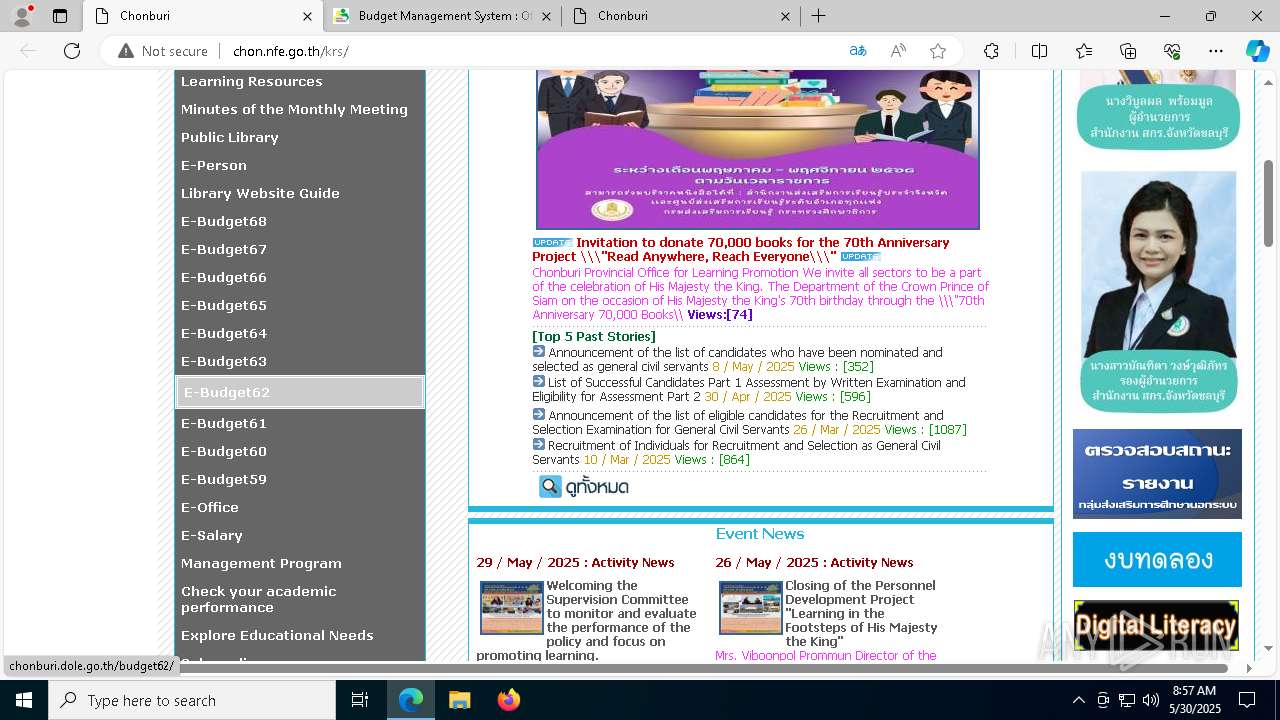
Task: Choose E-Budget63 from the side menu
Action: [224, 361]
